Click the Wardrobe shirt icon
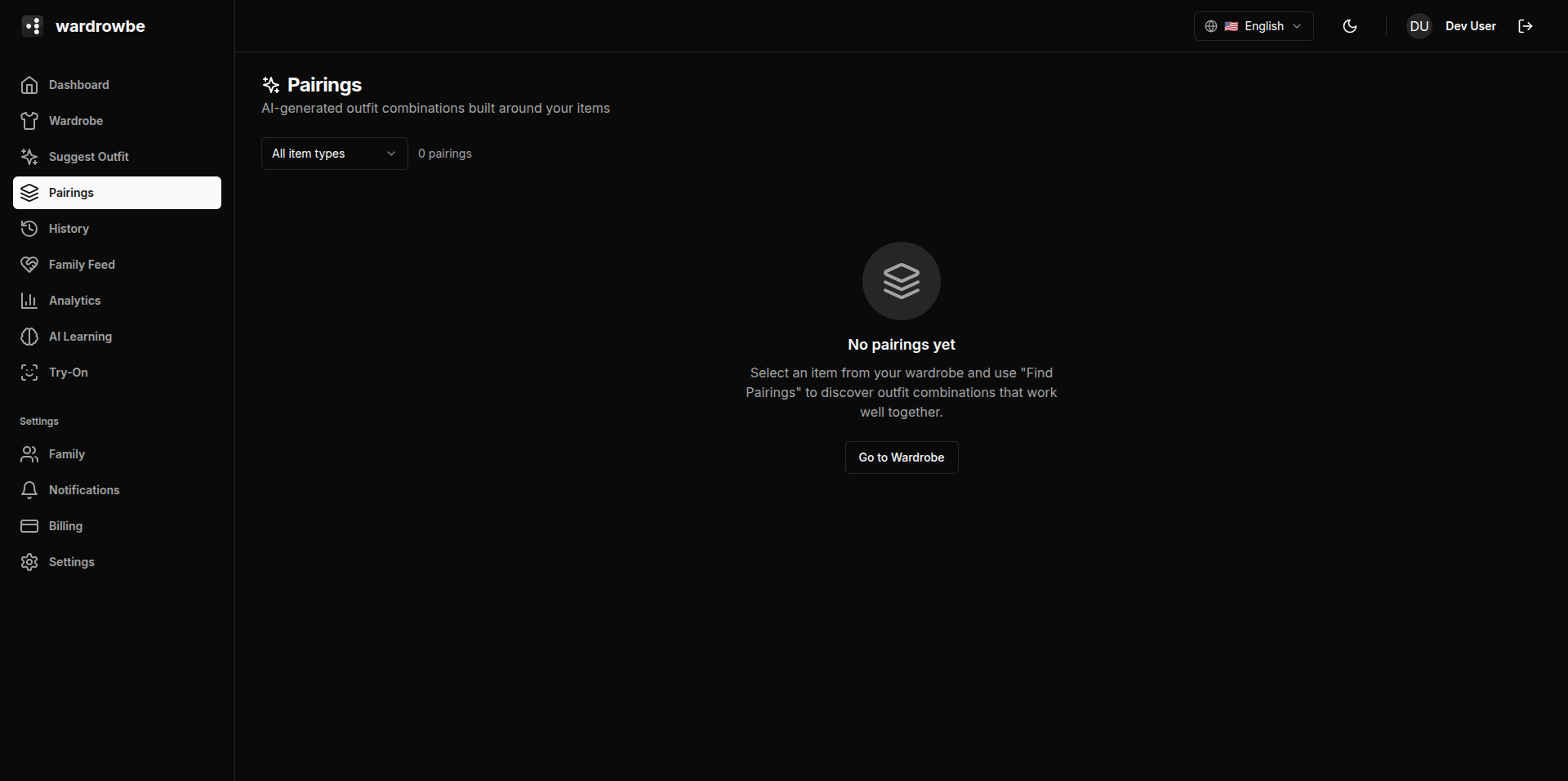The height and width of the screenshot is (781, 1568). (29, 121)
